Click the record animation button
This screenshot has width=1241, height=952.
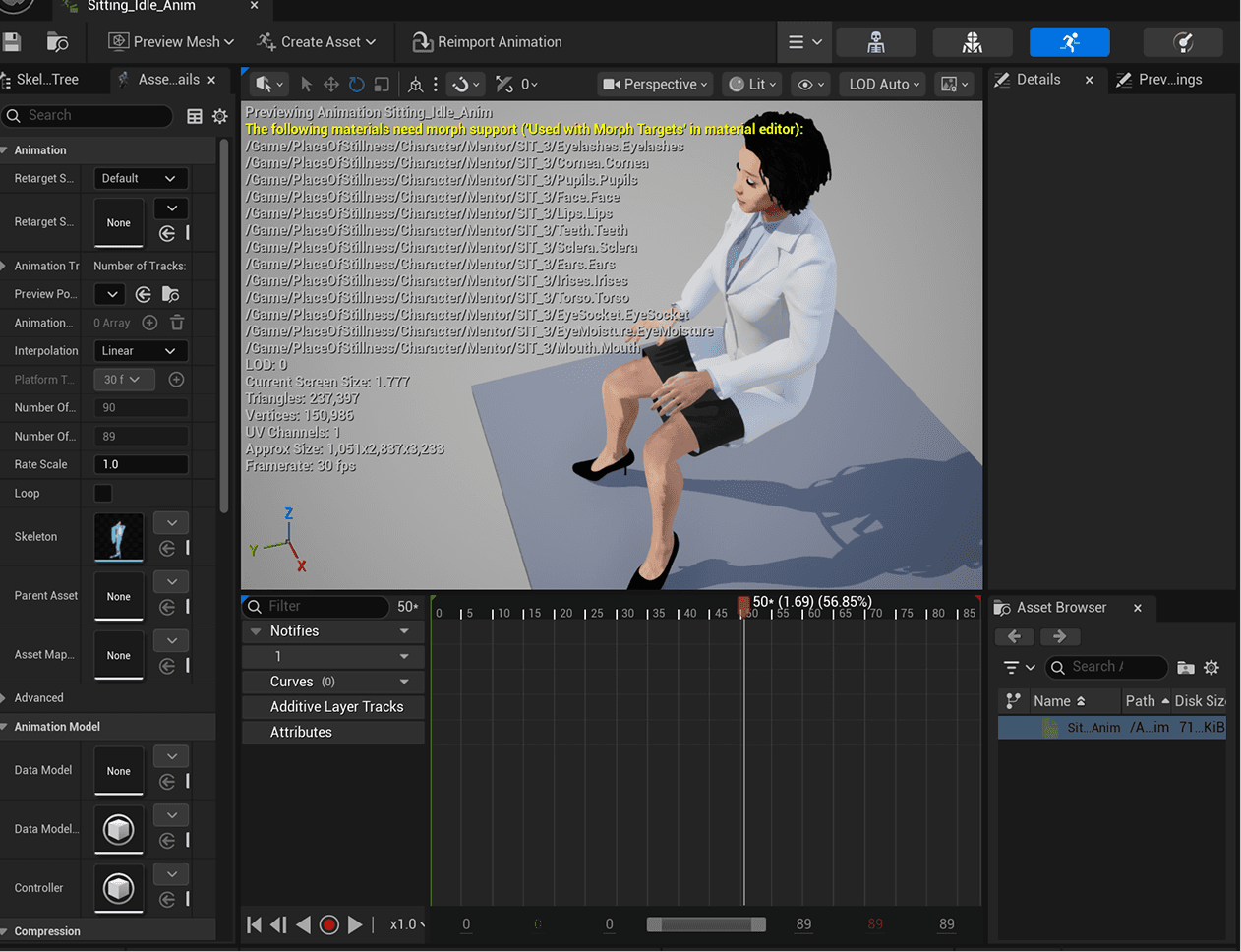329,924
